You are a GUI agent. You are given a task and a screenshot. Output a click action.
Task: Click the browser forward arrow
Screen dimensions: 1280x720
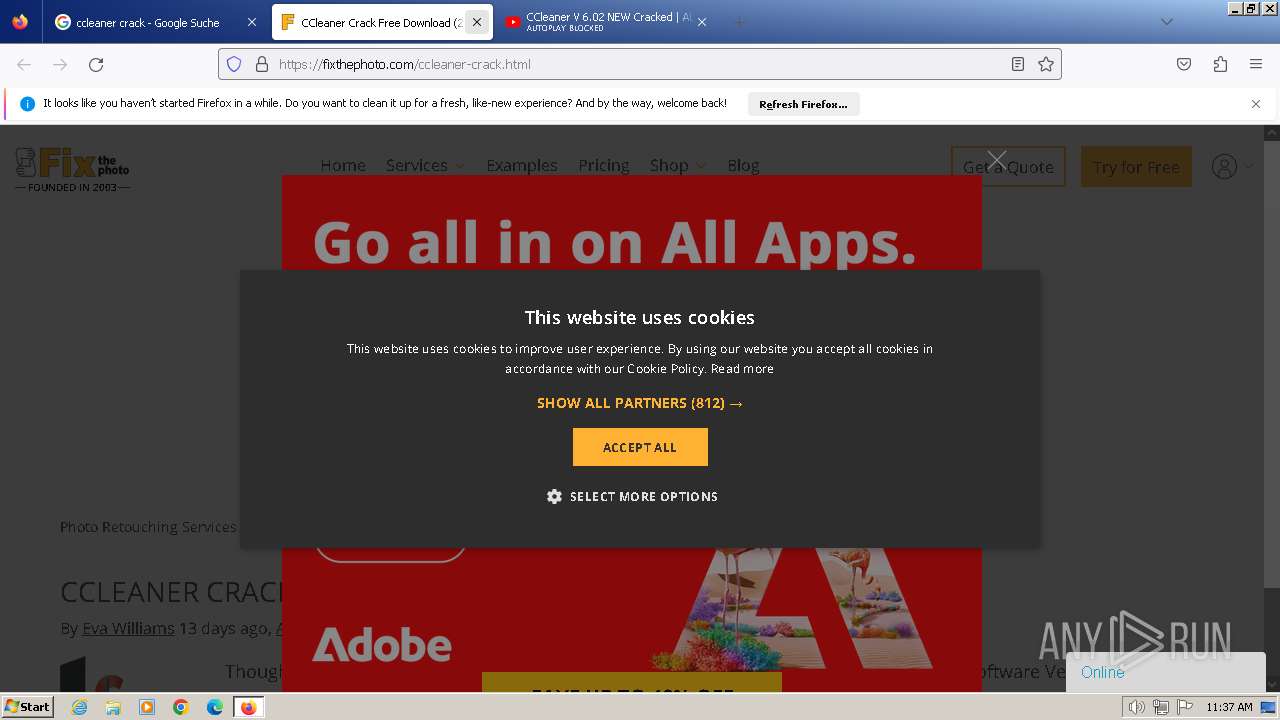pos(60,64)
